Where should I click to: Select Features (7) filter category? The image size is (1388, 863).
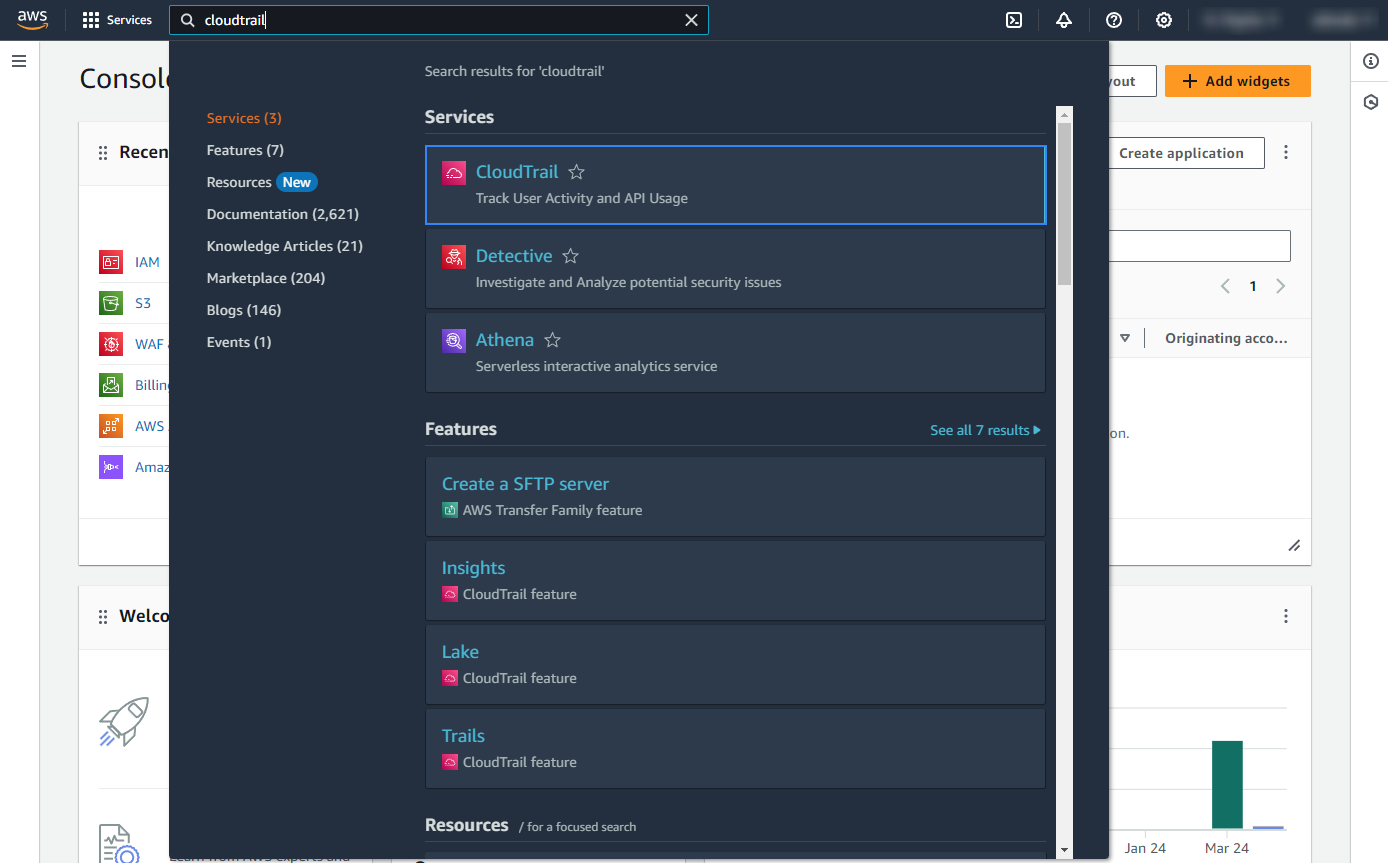point(245,150)
